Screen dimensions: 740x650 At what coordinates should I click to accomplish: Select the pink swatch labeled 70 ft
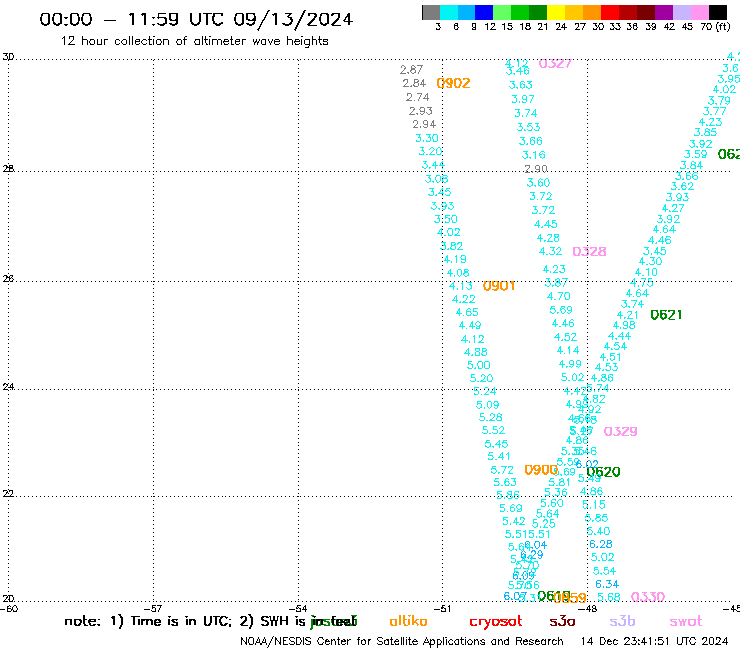pyautogui.click(x=699, y=12)
